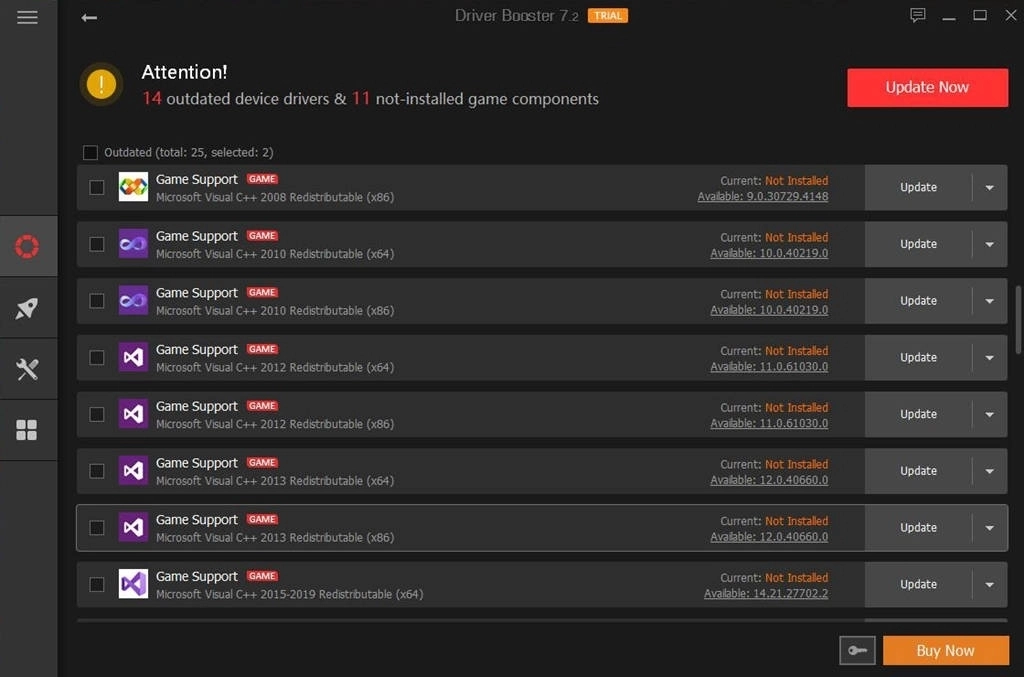This screenshot has height=677, width=1024.
Task: Click the Visual C++ 2010 (x64) icon
Action: tap(133, 244)
